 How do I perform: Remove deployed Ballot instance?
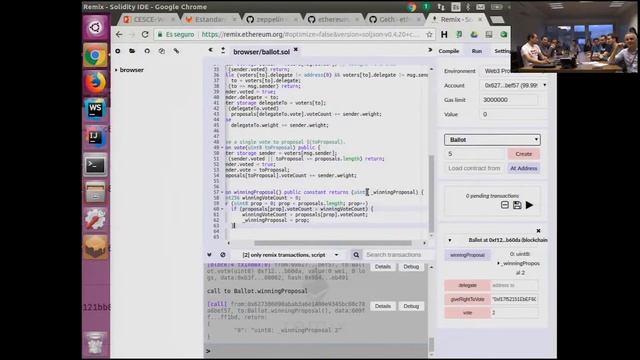coord(538,231)
